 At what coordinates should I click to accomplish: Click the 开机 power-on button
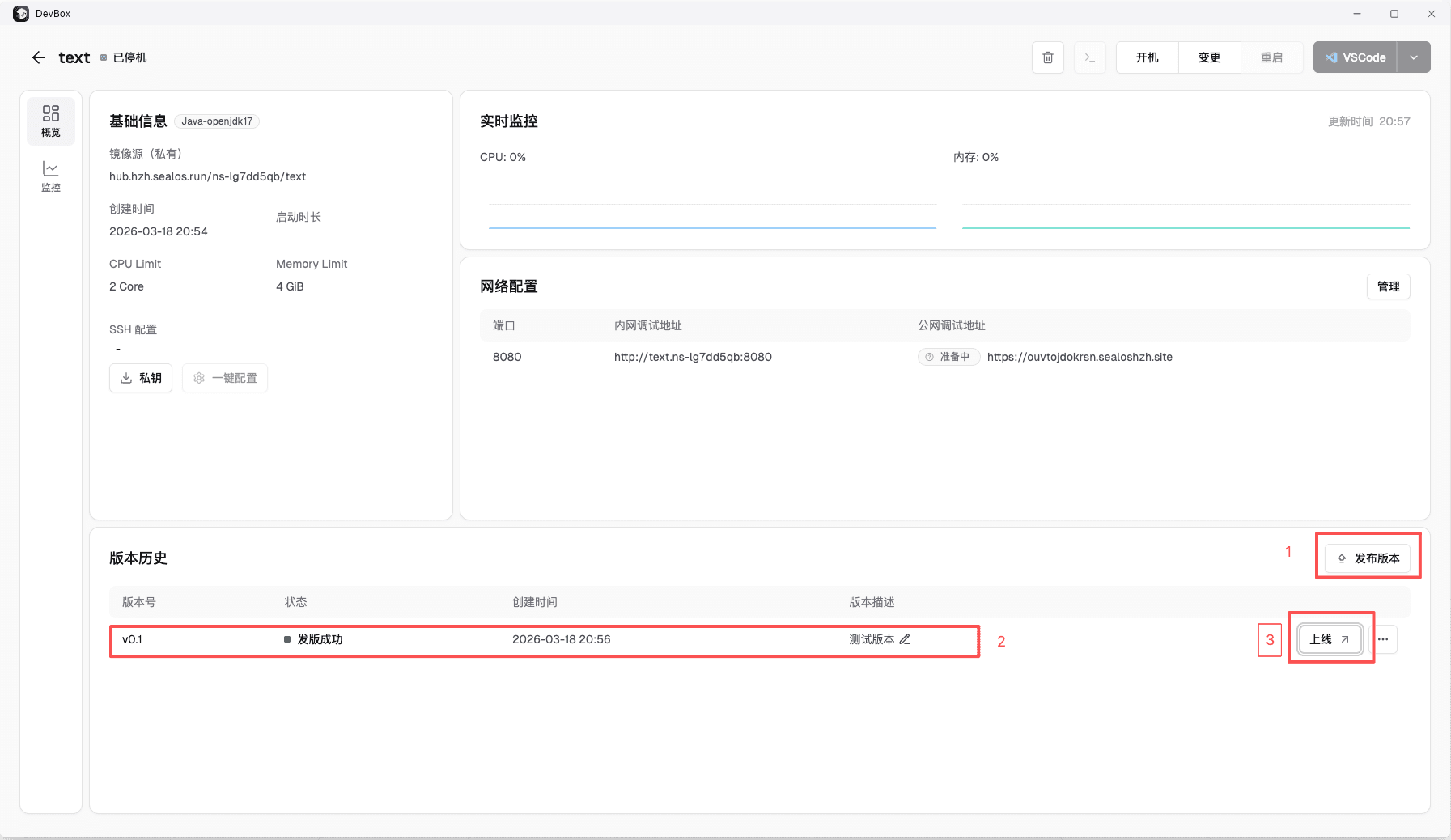pyautogui.click(x=1147, y=57)
